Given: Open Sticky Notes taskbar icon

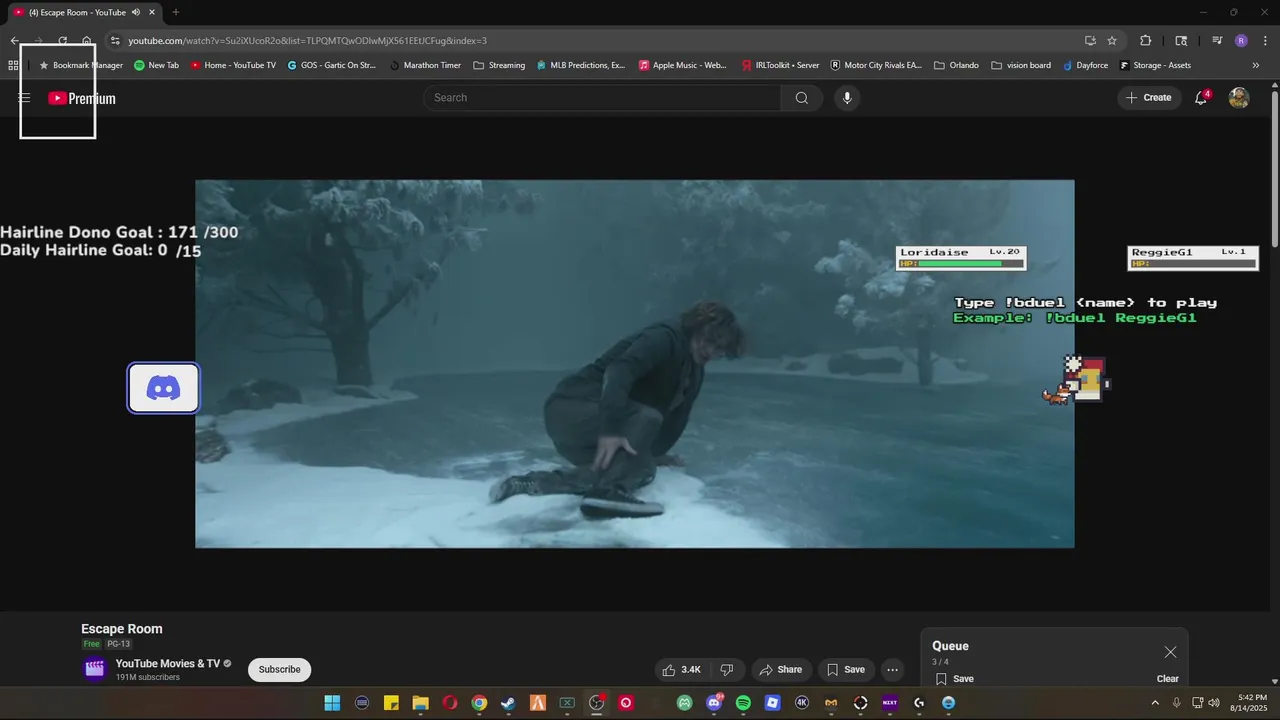Looking at the screenshot, I should [x=391, y=703].
